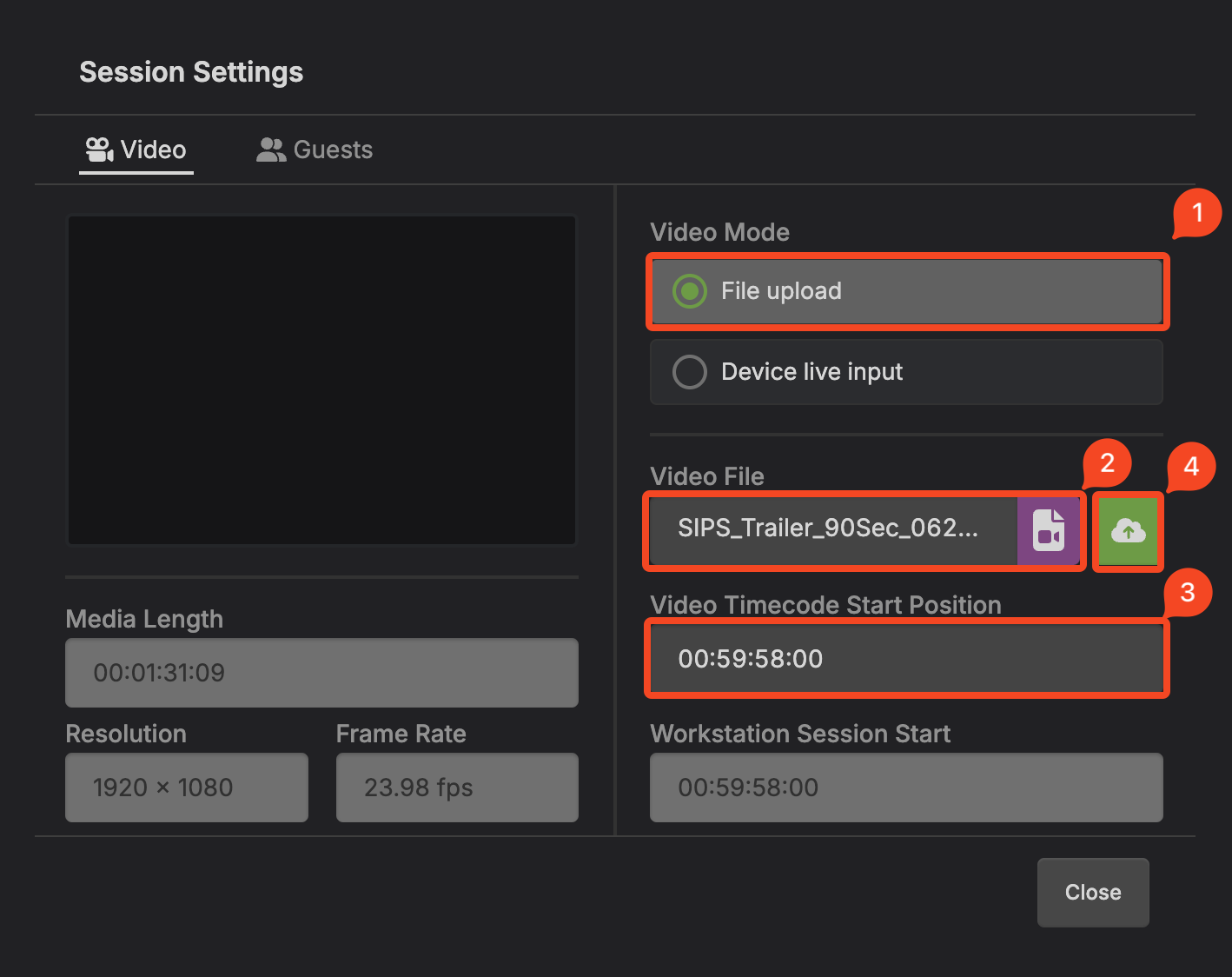Select the File upload radio button
The width and height of the screenshot is (1232, 977).
point(690,291)
